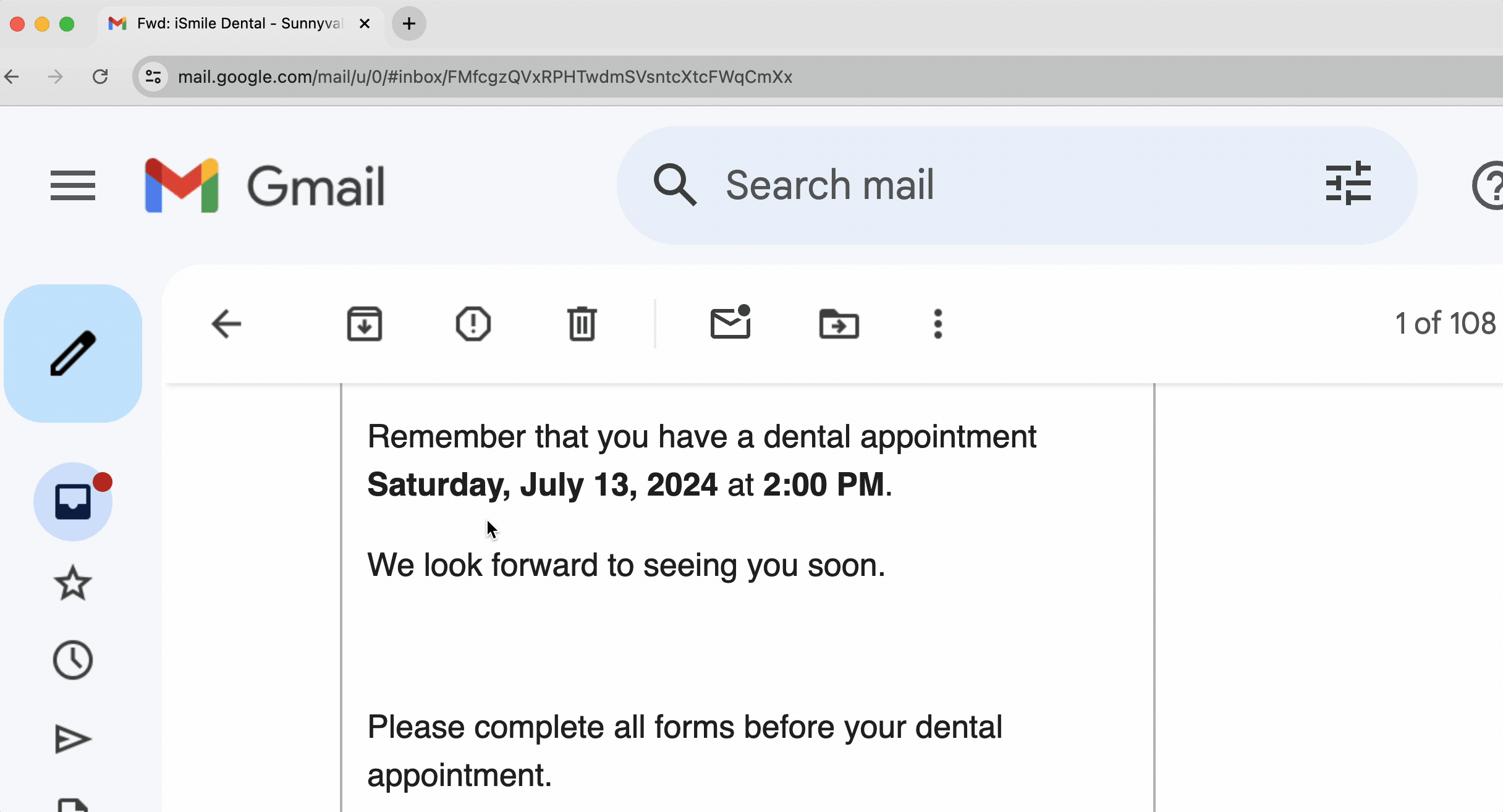Open Inbox in the sidebar
Image resolution: width=1503 pixels, height=812 pixels.
pos(73,502)
